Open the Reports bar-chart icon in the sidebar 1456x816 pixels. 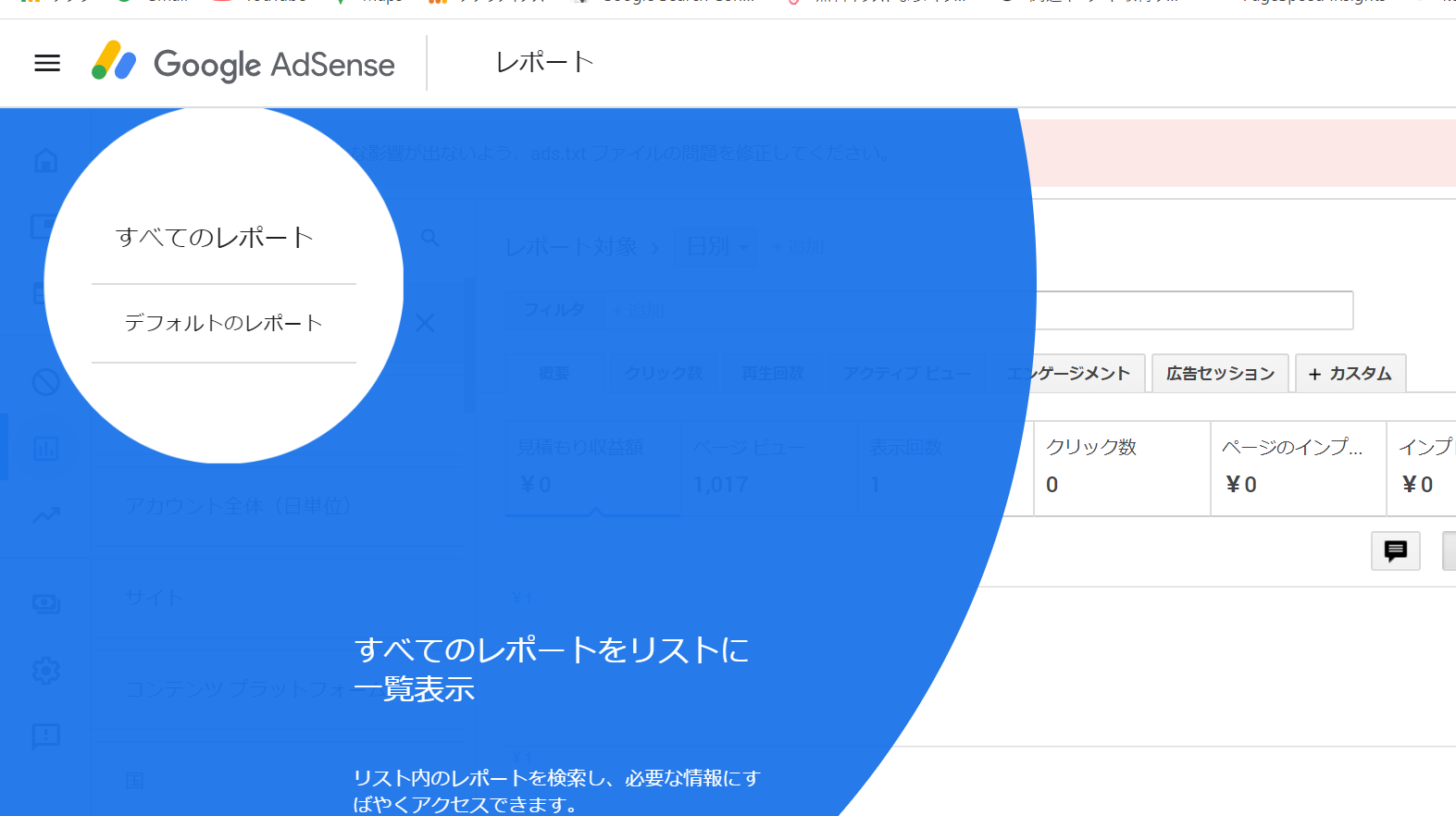tap(45, 449)
